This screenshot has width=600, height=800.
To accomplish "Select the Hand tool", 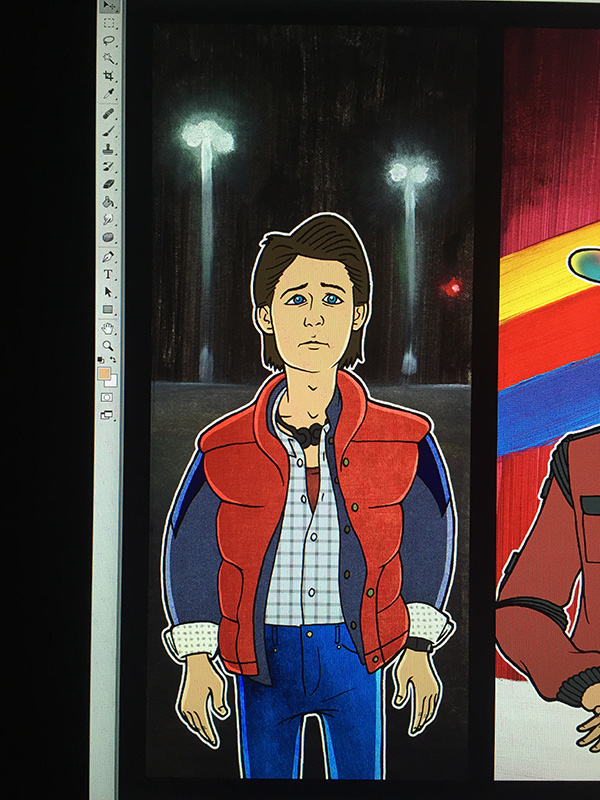I will [108, 328].
